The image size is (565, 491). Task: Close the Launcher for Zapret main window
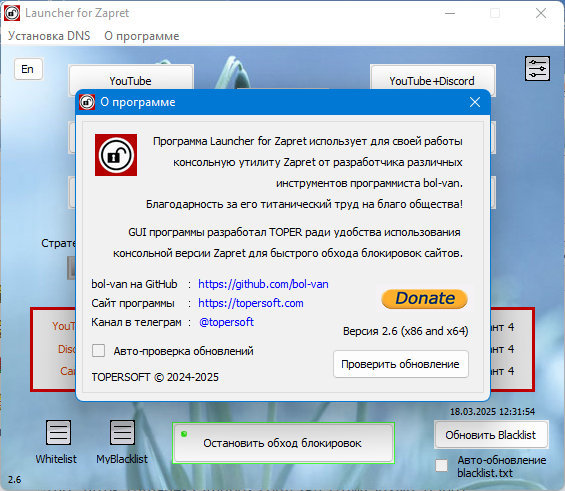(x=541, y=13)
